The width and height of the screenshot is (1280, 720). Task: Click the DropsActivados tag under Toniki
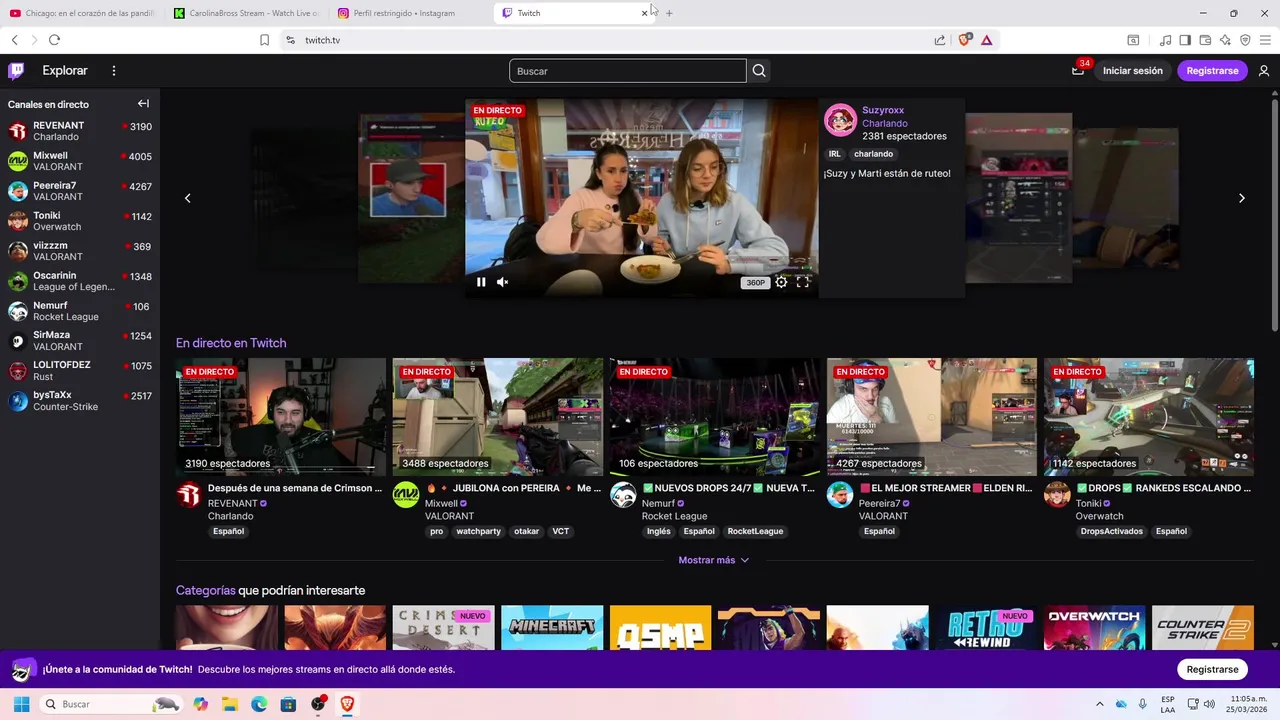(1112, 531)
